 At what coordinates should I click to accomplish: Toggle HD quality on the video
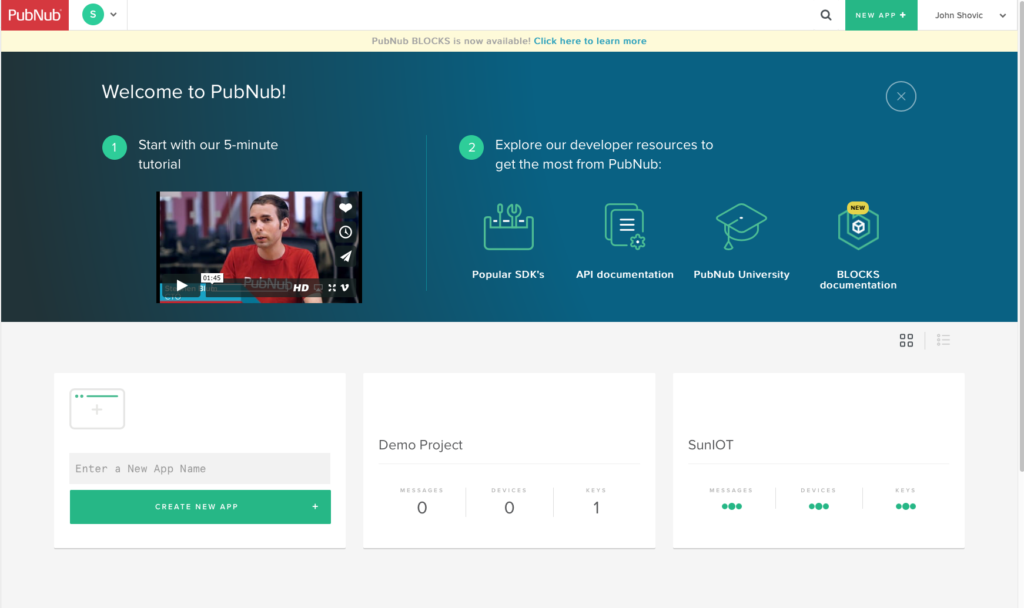tap(300, 287)
